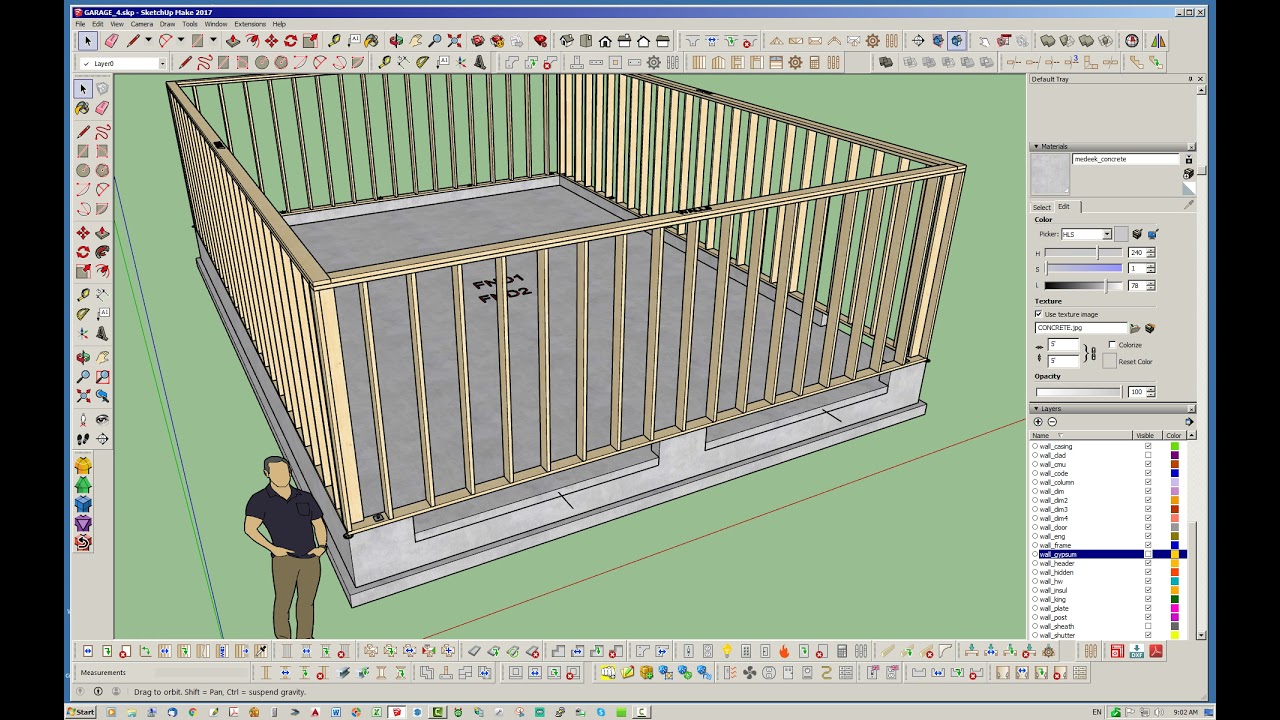Collapse the Materials panel

tap(1036, 146)
